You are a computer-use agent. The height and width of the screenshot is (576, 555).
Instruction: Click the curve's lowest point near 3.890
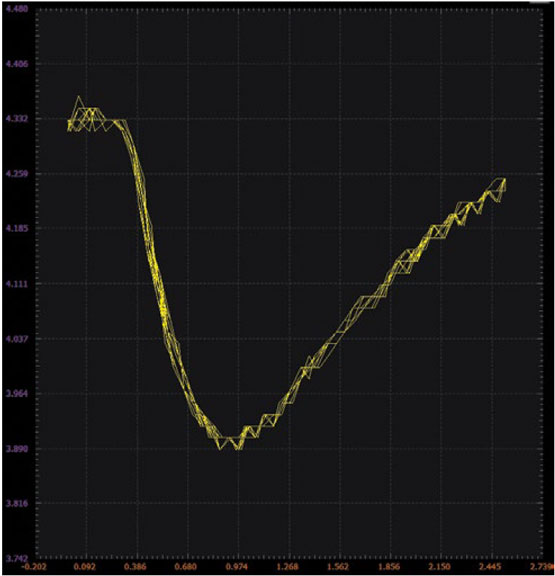pos(238,449)
